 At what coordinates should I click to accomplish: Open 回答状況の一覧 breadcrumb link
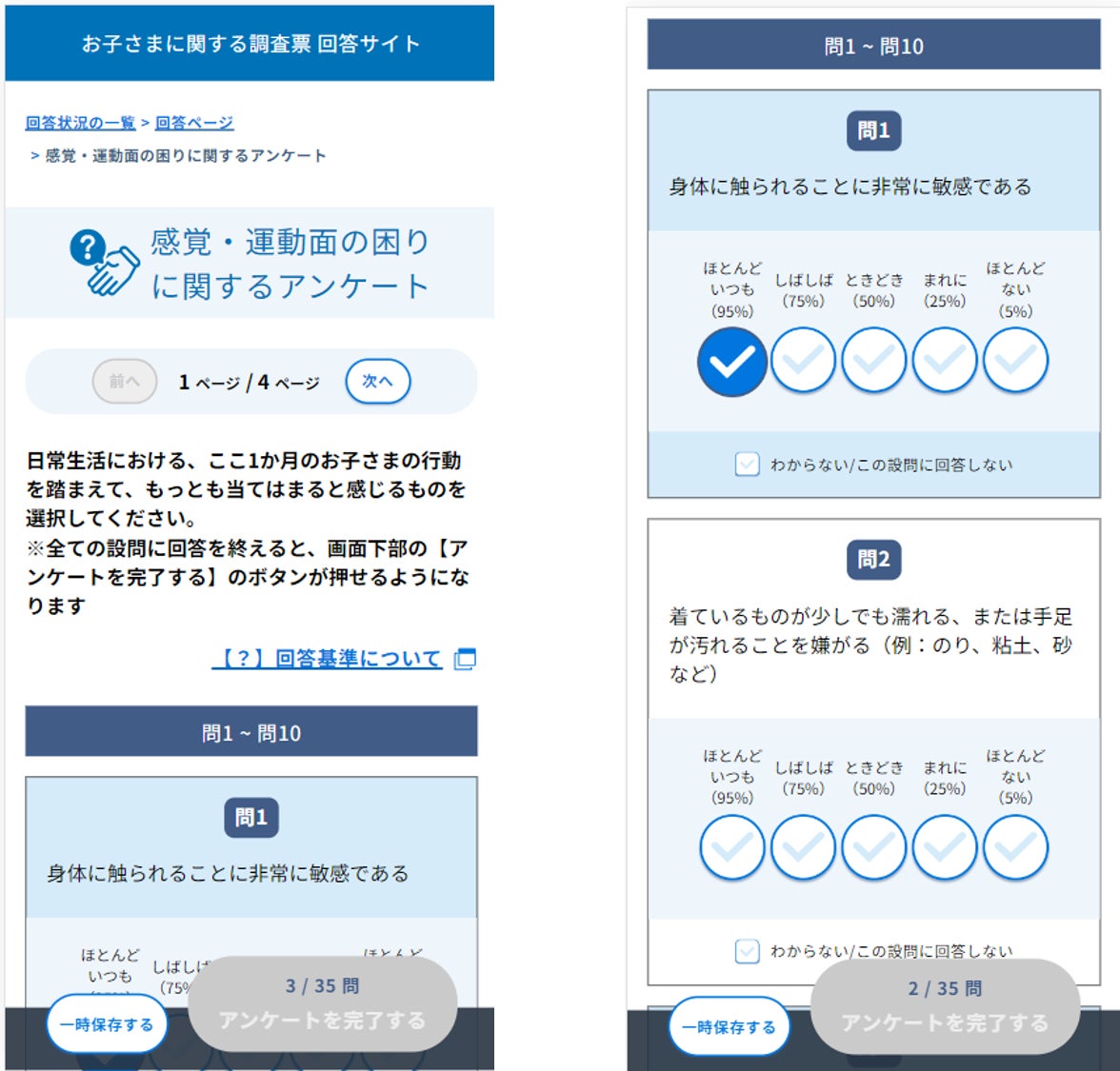point(80,123)
